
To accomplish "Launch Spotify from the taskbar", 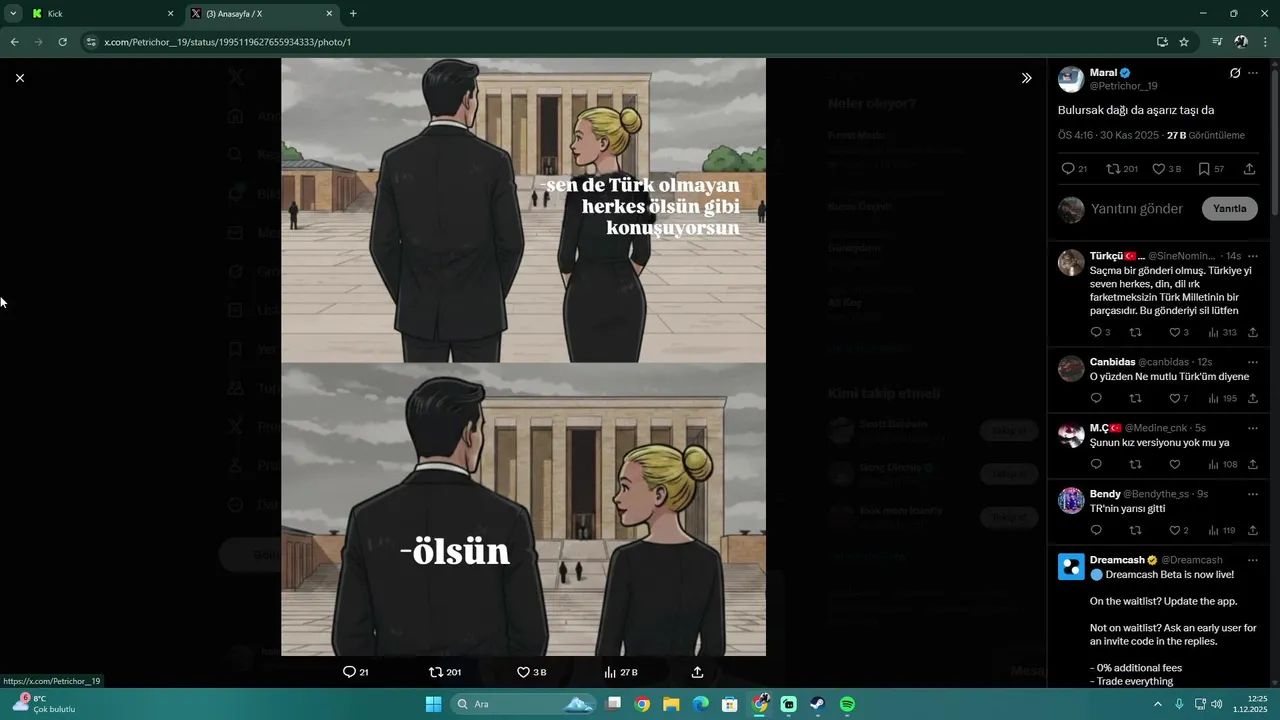I will pyautogui.click(x=847, y=704).
